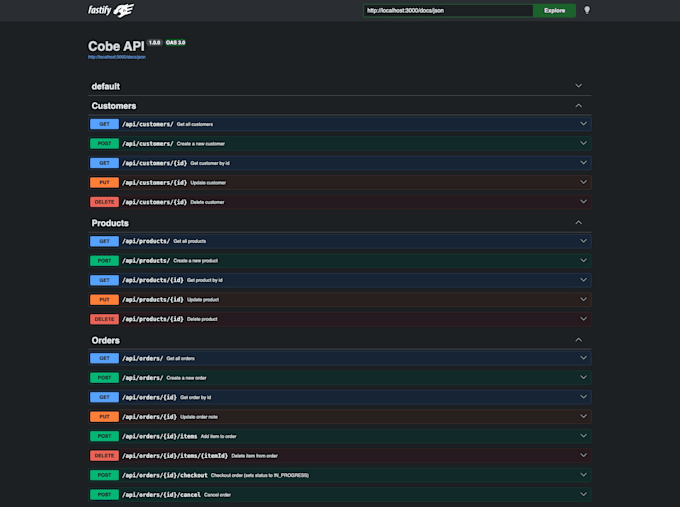
Task: Click the OAS 3.0 badge
Action: [x=176, y=43]
